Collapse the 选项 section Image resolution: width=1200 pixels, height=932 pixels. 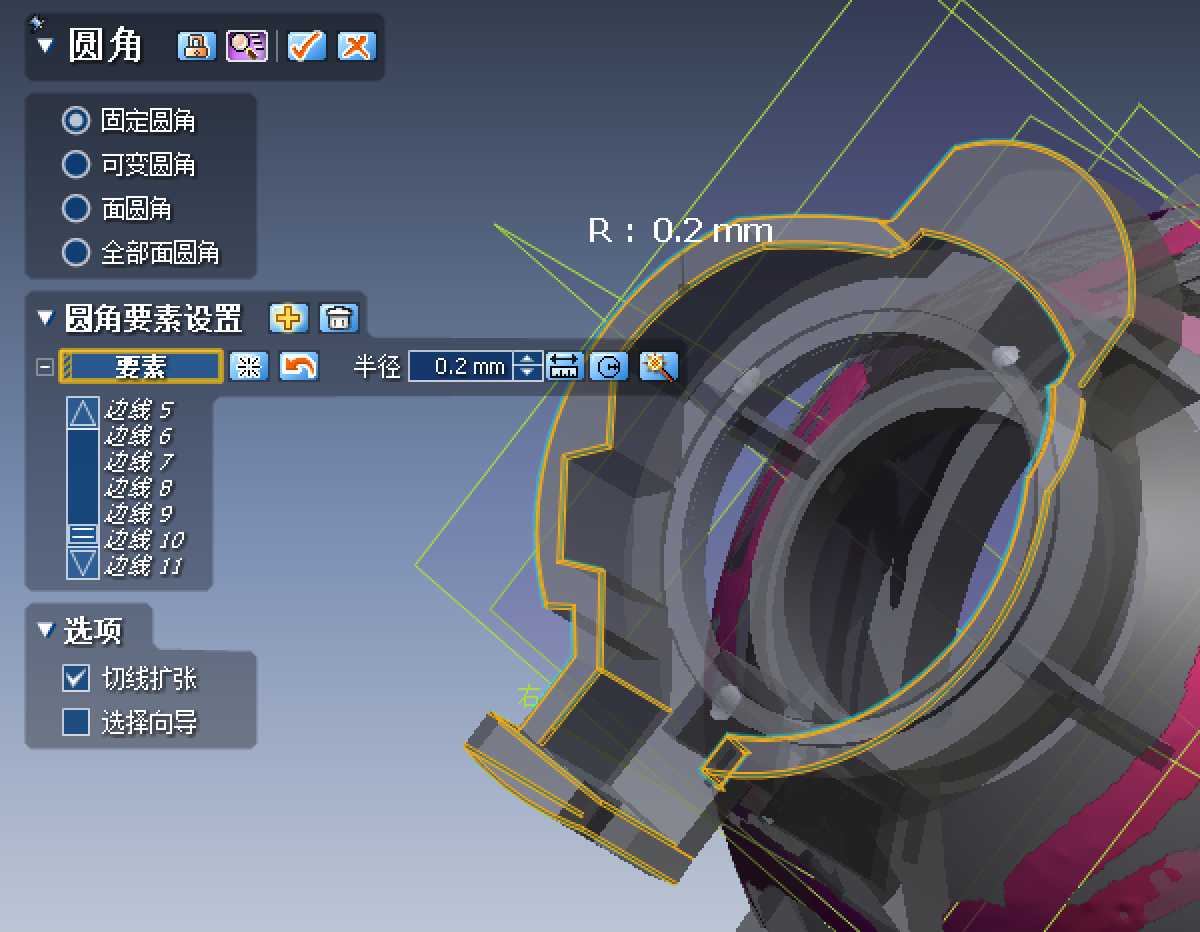45,630
